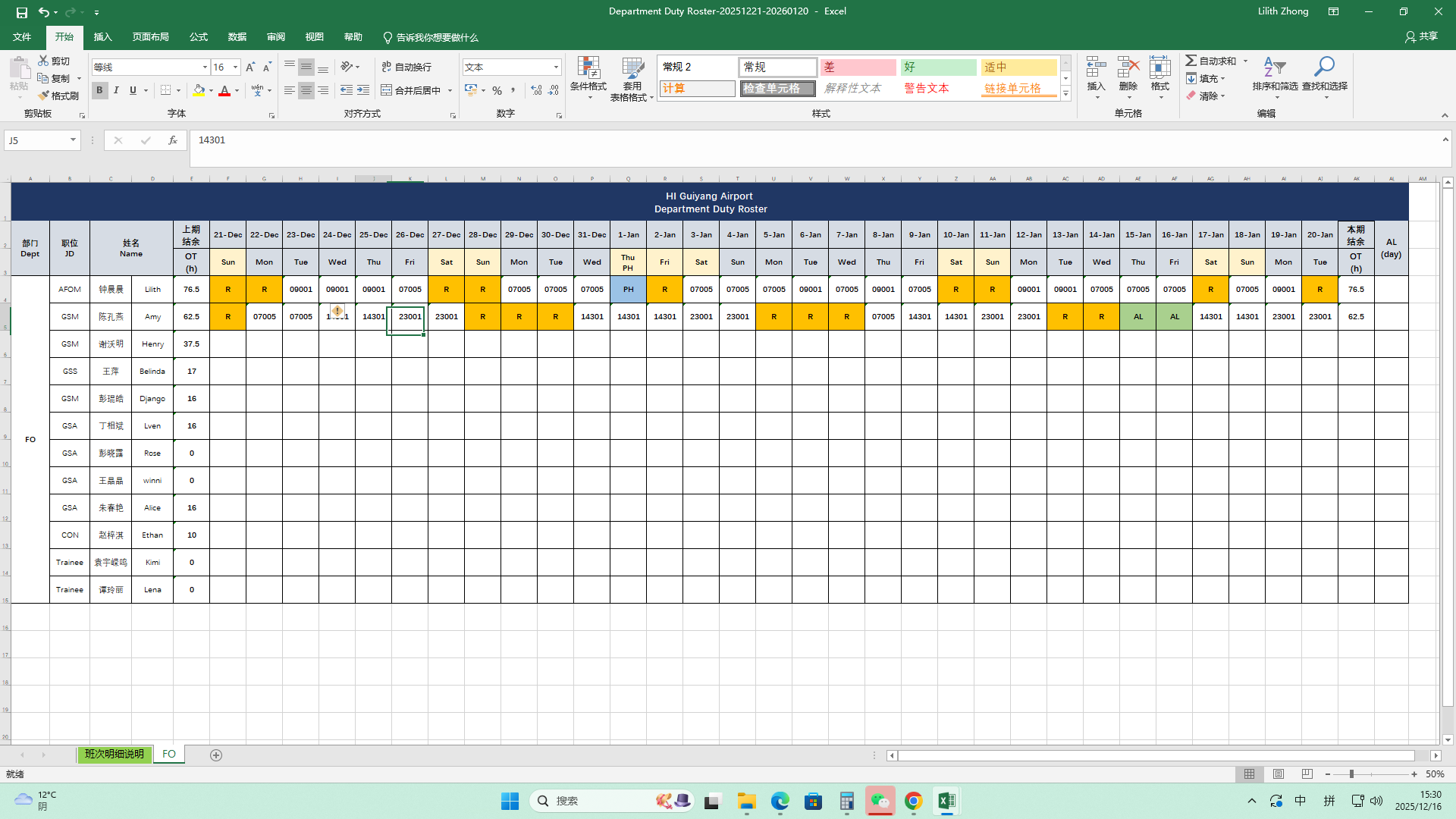1456x819 pixels.
Task: Toggle Wrap Text (自动换行) option
Action: click(x=406, y=67)
